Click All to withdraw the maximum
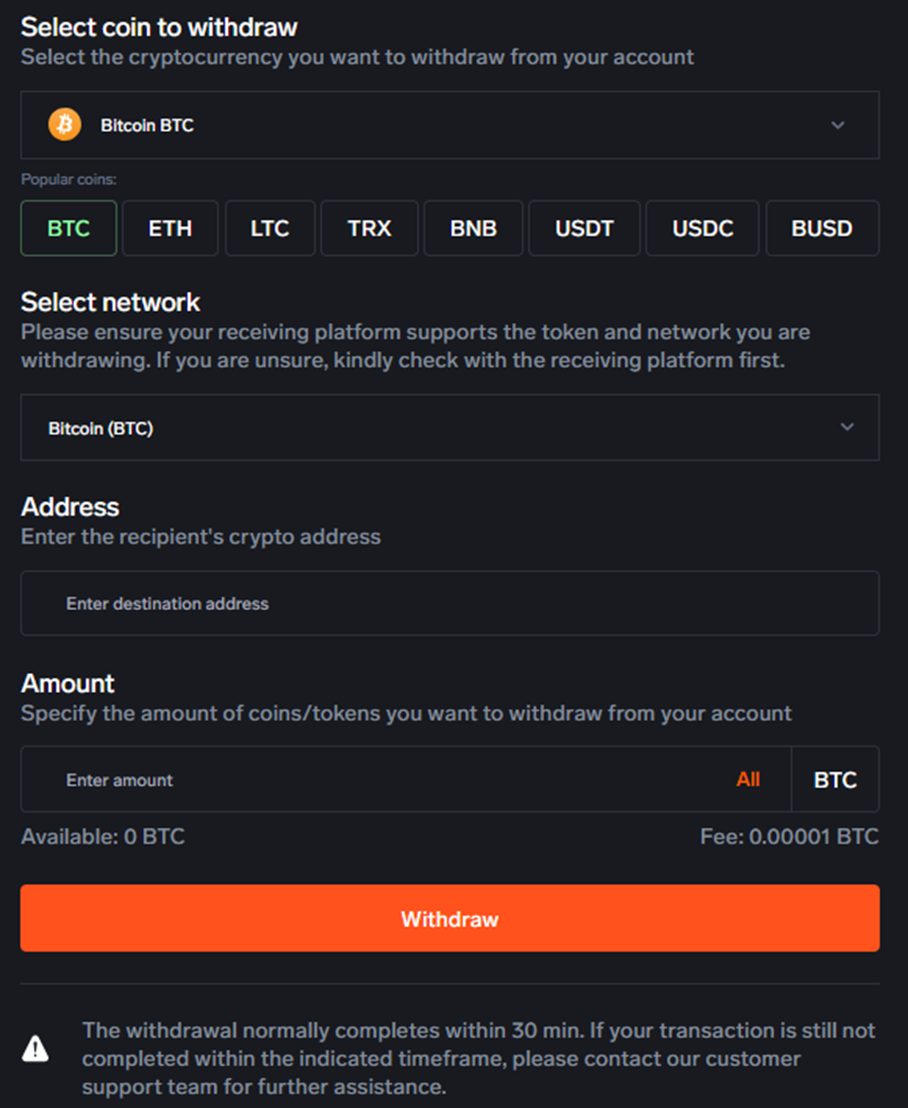Viewport: 908px width, 1108px height. pos(748,779)
